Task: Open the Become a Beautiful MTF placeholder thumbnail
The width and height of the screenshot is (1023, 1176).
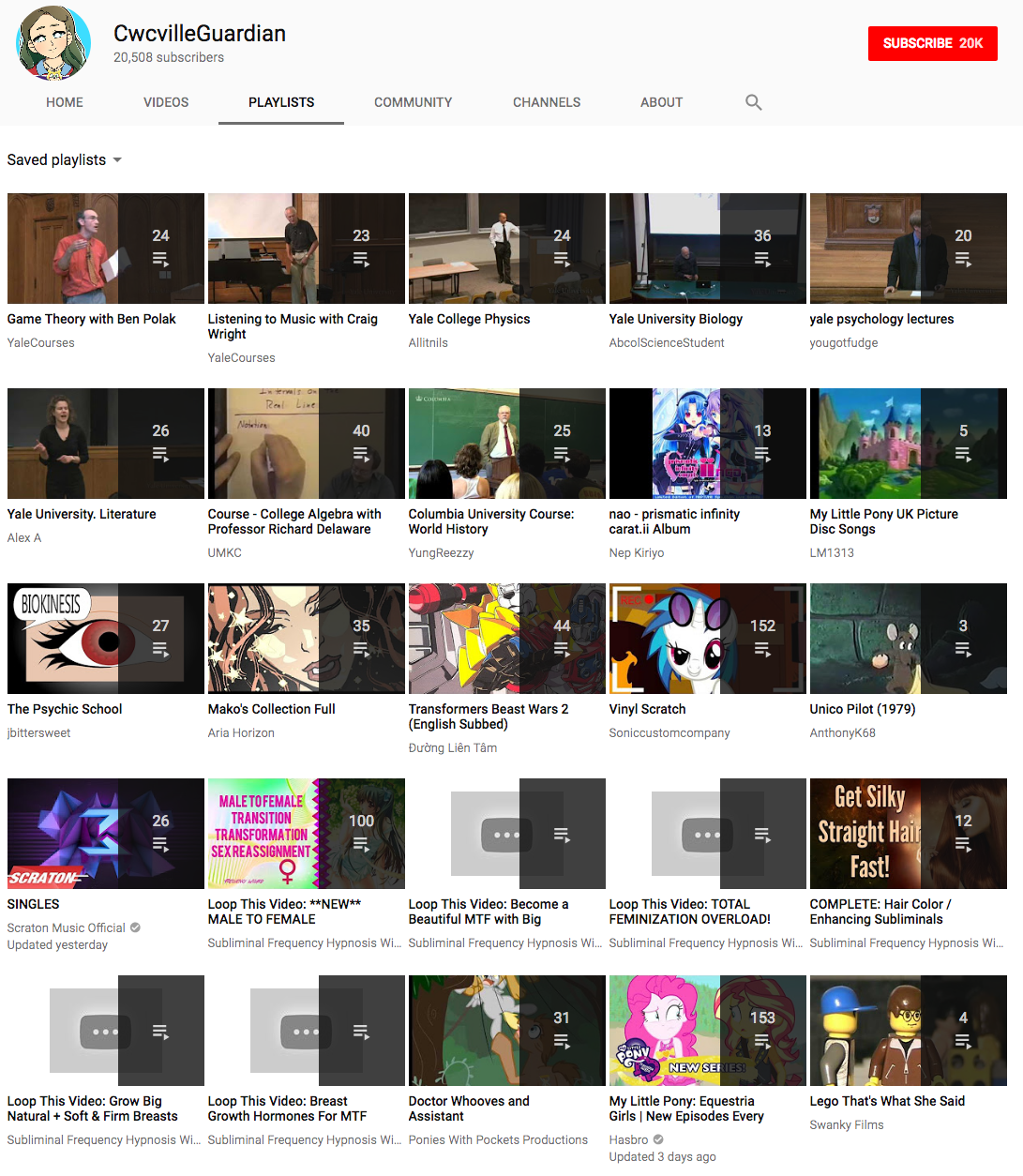Action: point(507,834)
